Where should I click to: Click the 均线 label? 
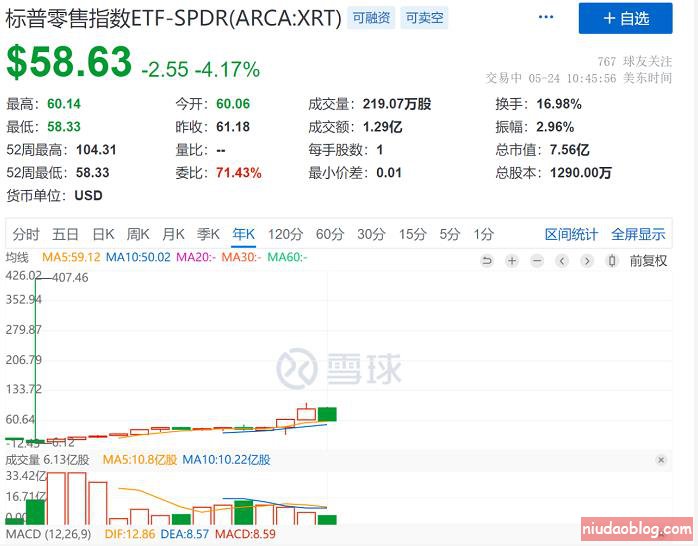tap(17, 257)
